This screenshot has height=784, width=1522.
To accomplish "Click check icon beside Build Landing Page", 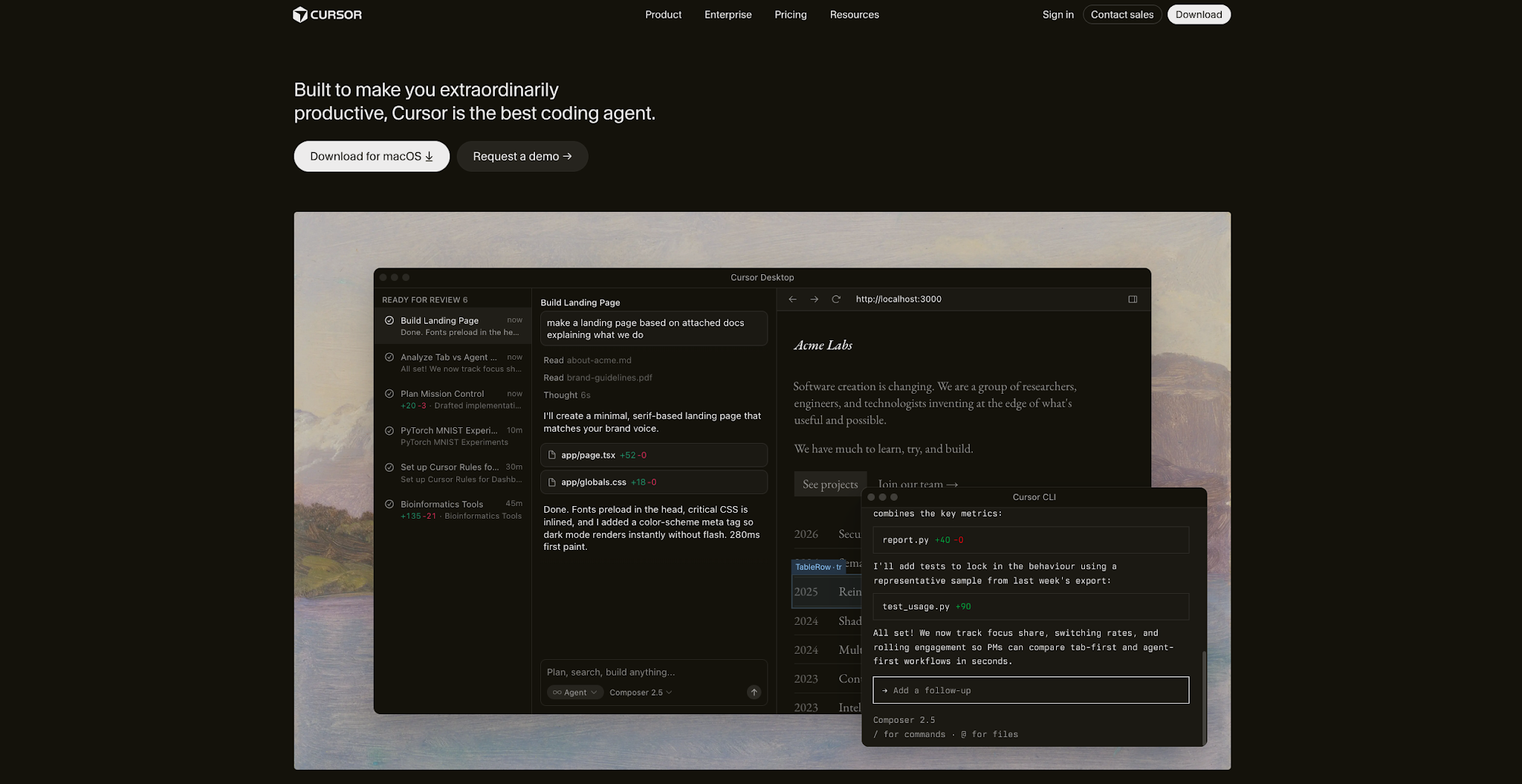I will tap(389, 320).
